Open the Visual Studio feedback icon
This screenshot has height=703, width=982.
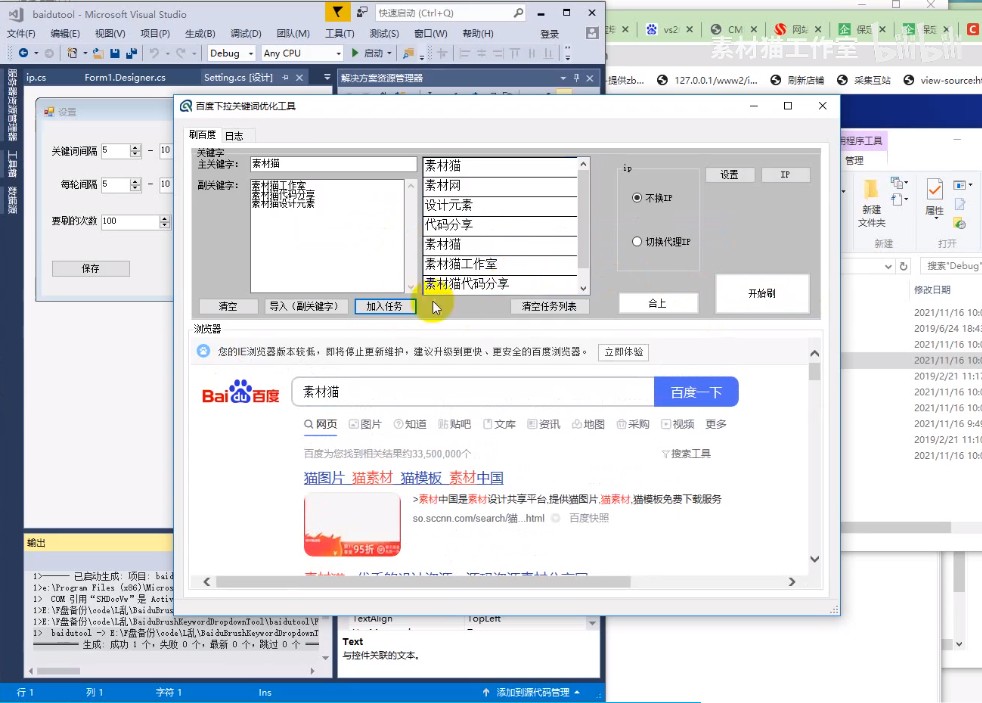tap(362, 13)
